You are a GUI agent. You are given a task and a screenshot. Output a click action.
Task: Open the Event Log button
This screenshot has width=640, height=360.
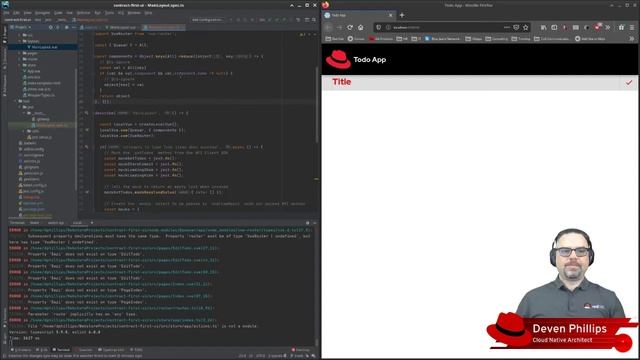[x=300, y=350]
